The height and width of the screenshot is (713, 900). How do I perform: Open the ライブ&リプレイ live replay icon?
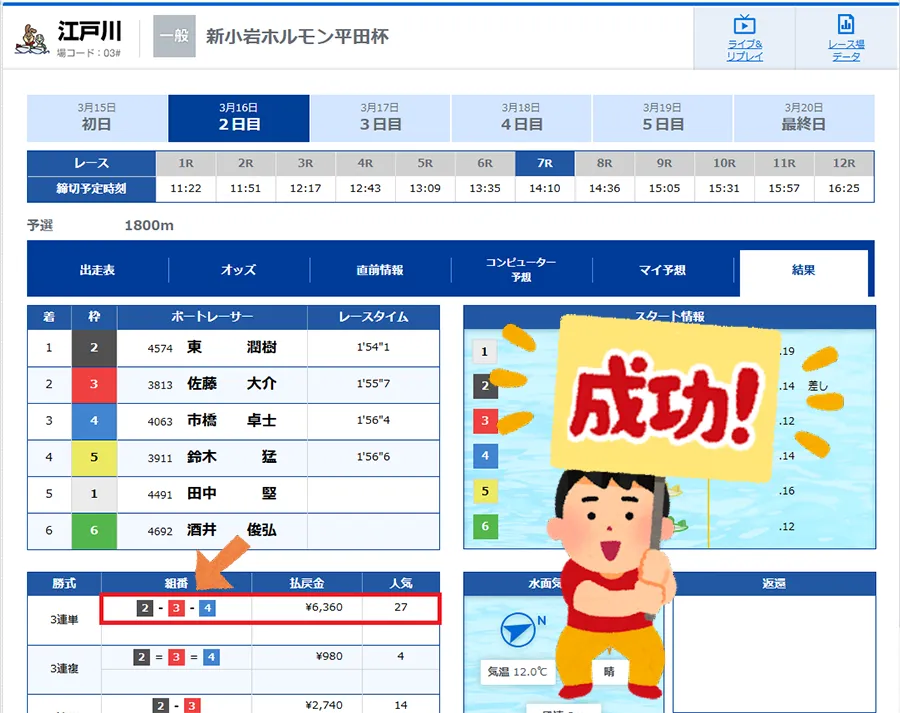744,37
